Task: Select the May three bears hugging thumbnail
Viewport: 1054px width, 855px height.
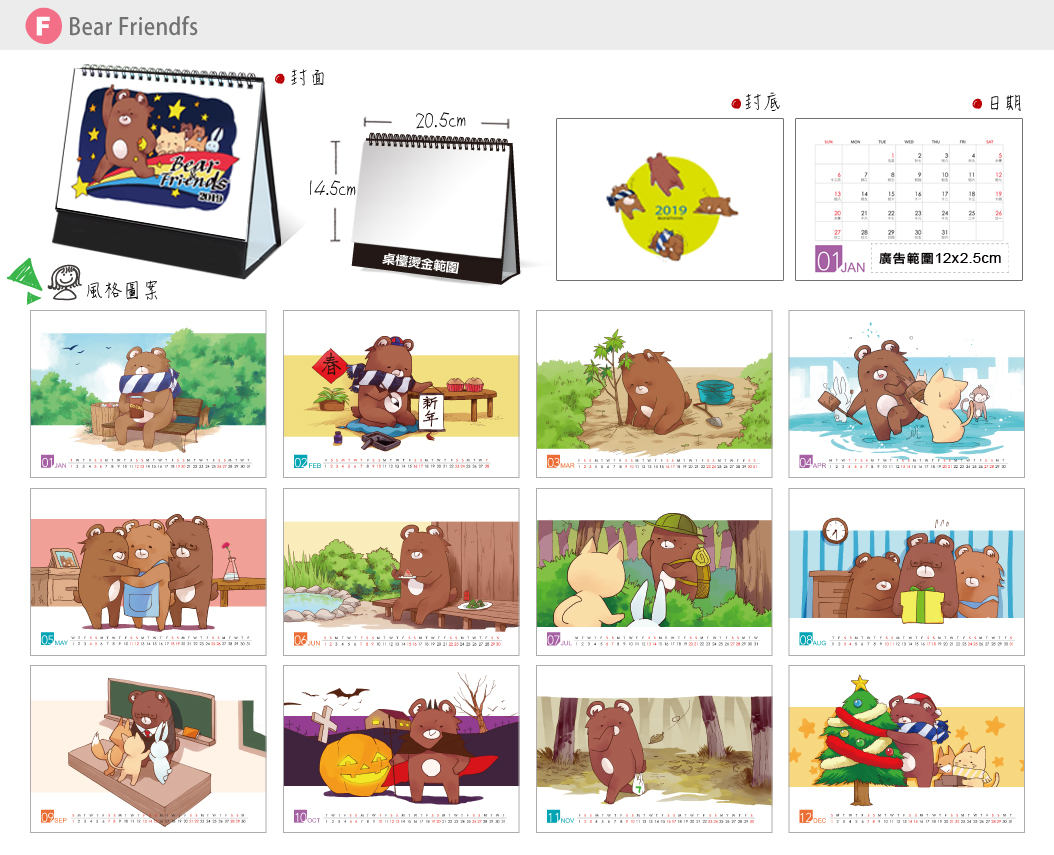Action: (x=148, y=572)
